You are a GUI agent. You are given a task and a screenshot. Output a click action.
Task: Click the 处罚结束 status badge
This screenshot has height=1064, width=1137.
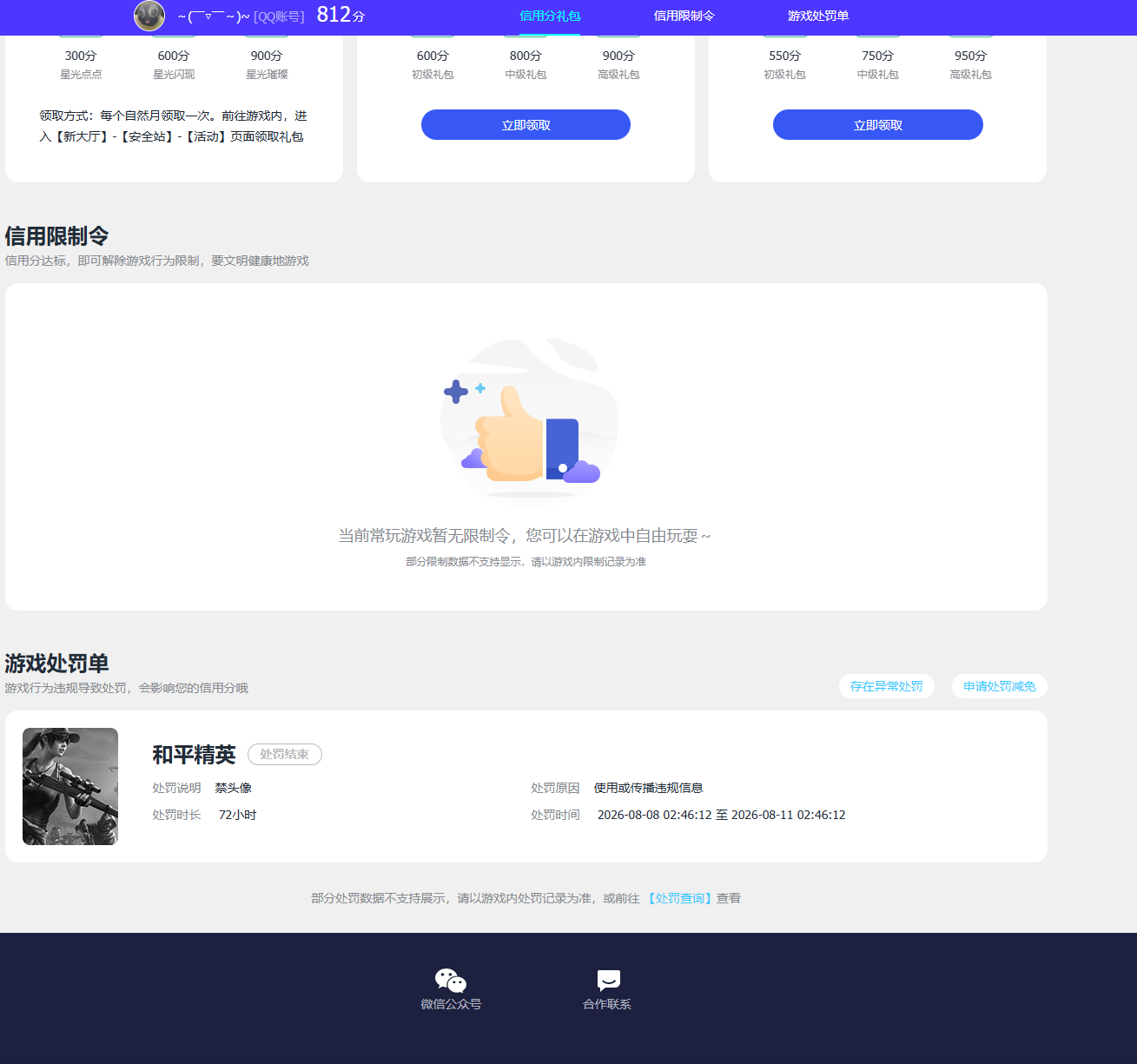click(x=285, y=754)
